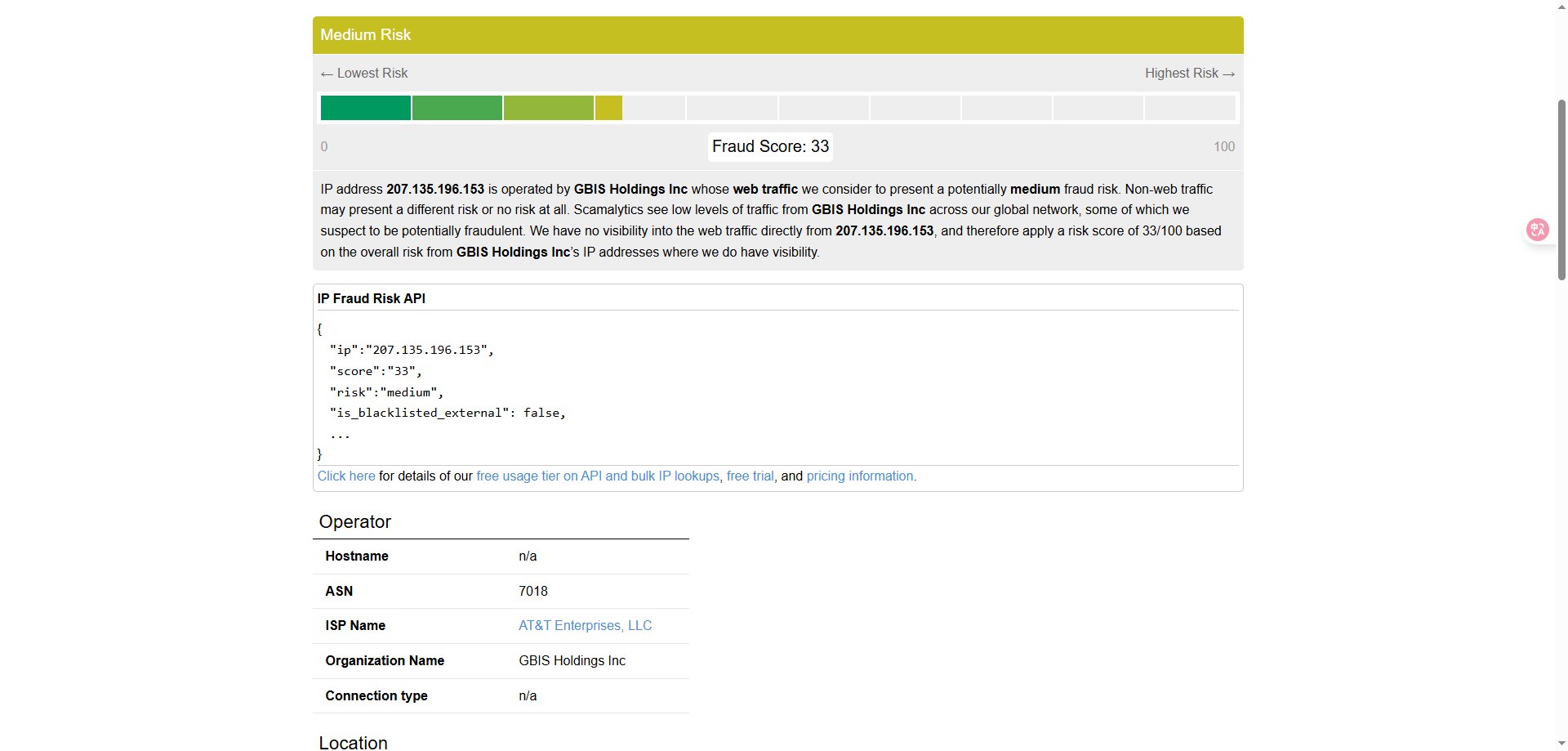Click the pink translate floating icon
The height and width of the screenshot is (751, 1568).
point(1537,230)
